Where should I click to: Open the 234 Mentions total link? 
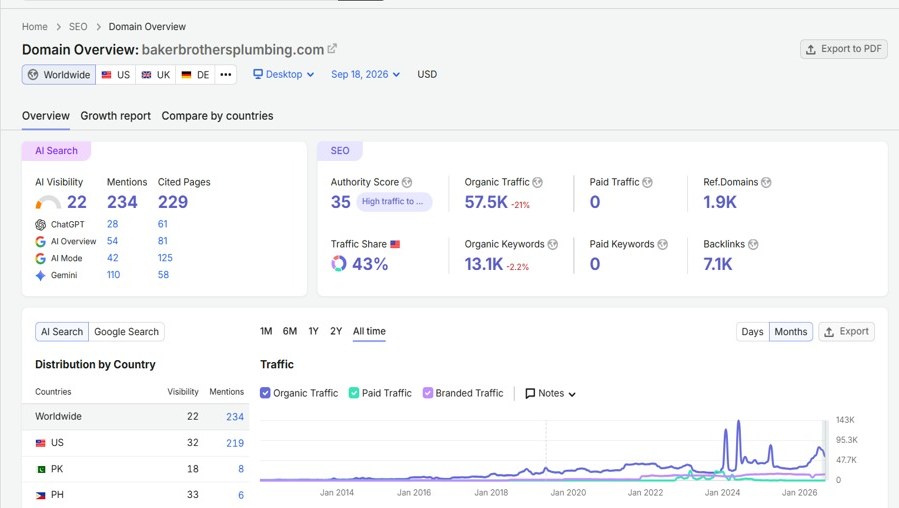(x=122, y=202)
